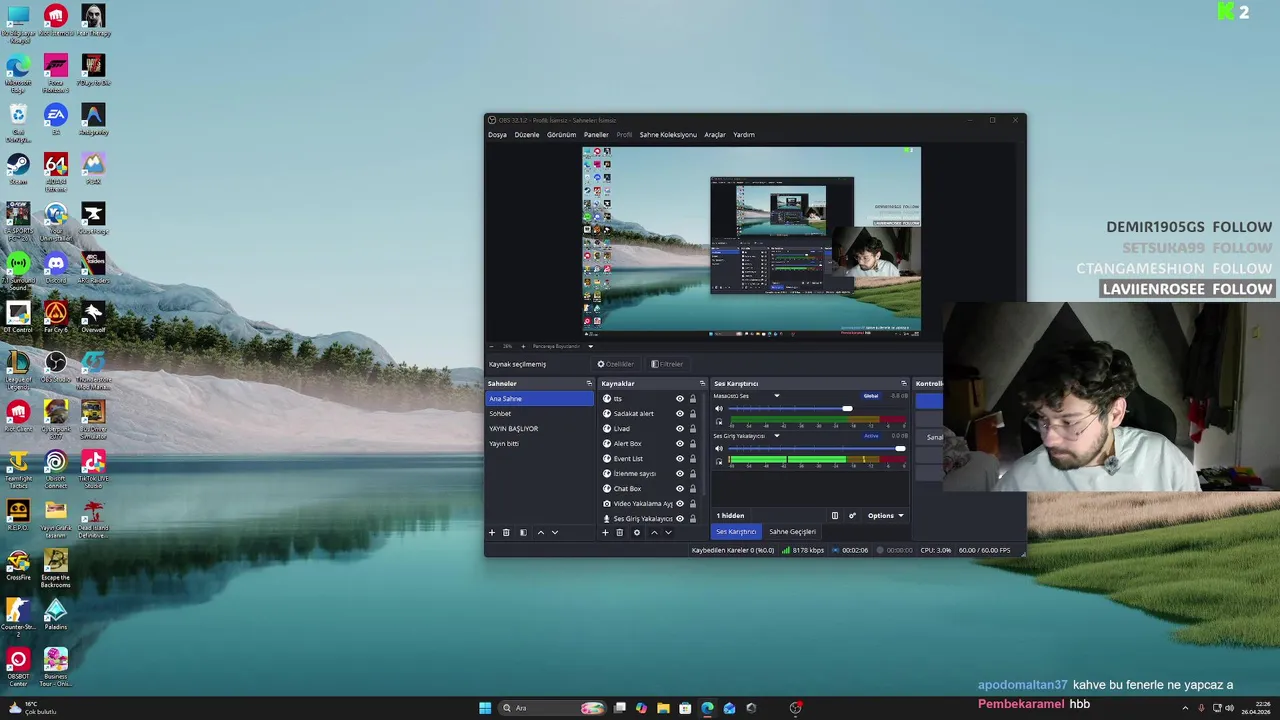Viewport: 1280px width, 720px height.
Task: Open the EA app desktop icon
Action: [x=55, y=118]
